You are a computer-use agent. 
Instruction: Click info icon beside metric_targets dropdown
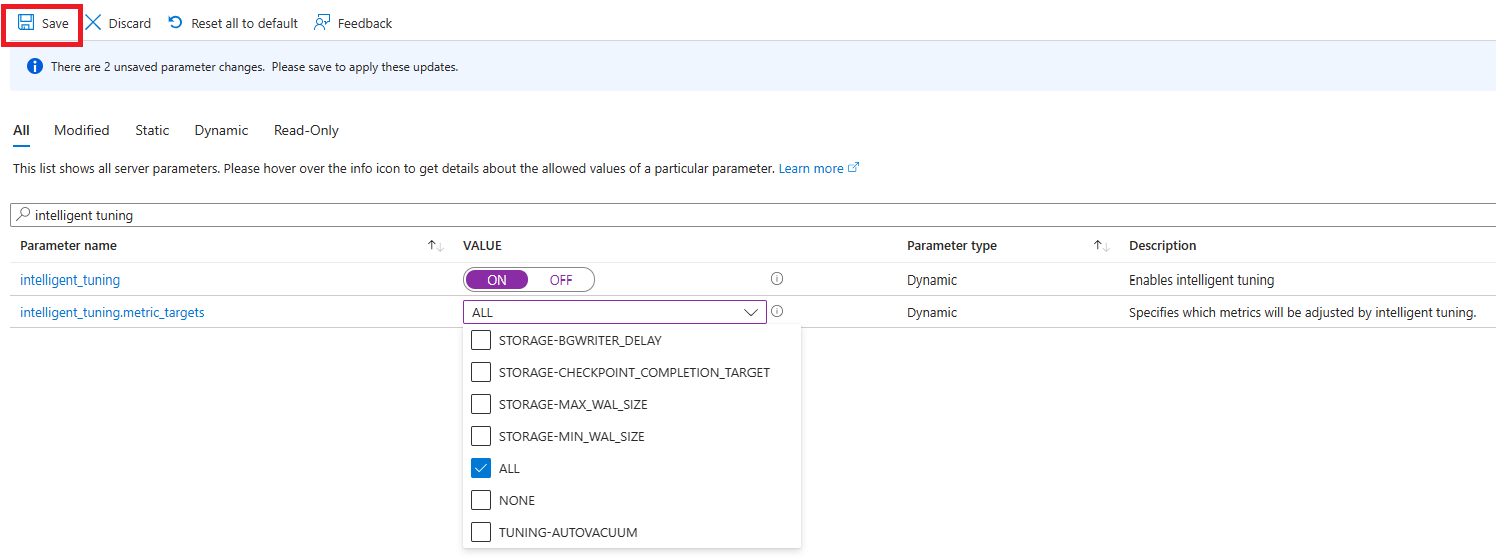777,312
